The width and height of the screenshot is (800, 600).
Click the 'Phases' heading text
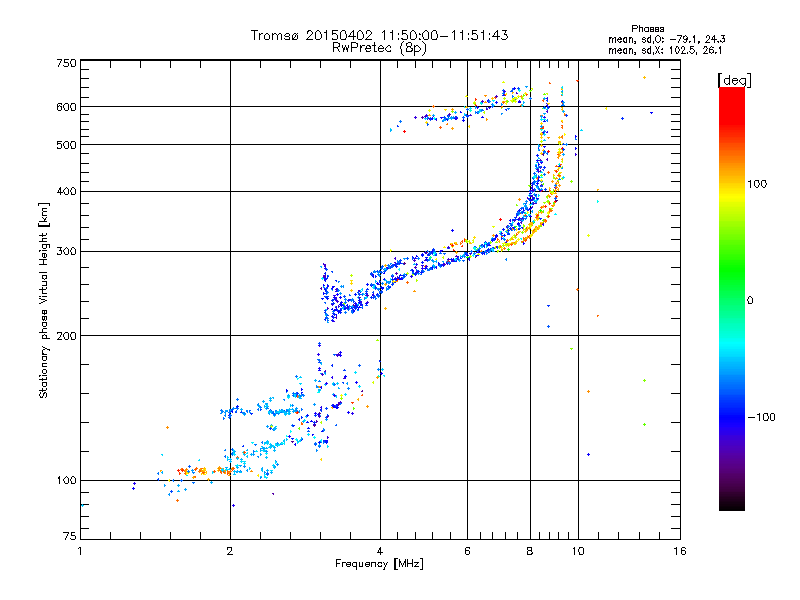coord(647,29)
